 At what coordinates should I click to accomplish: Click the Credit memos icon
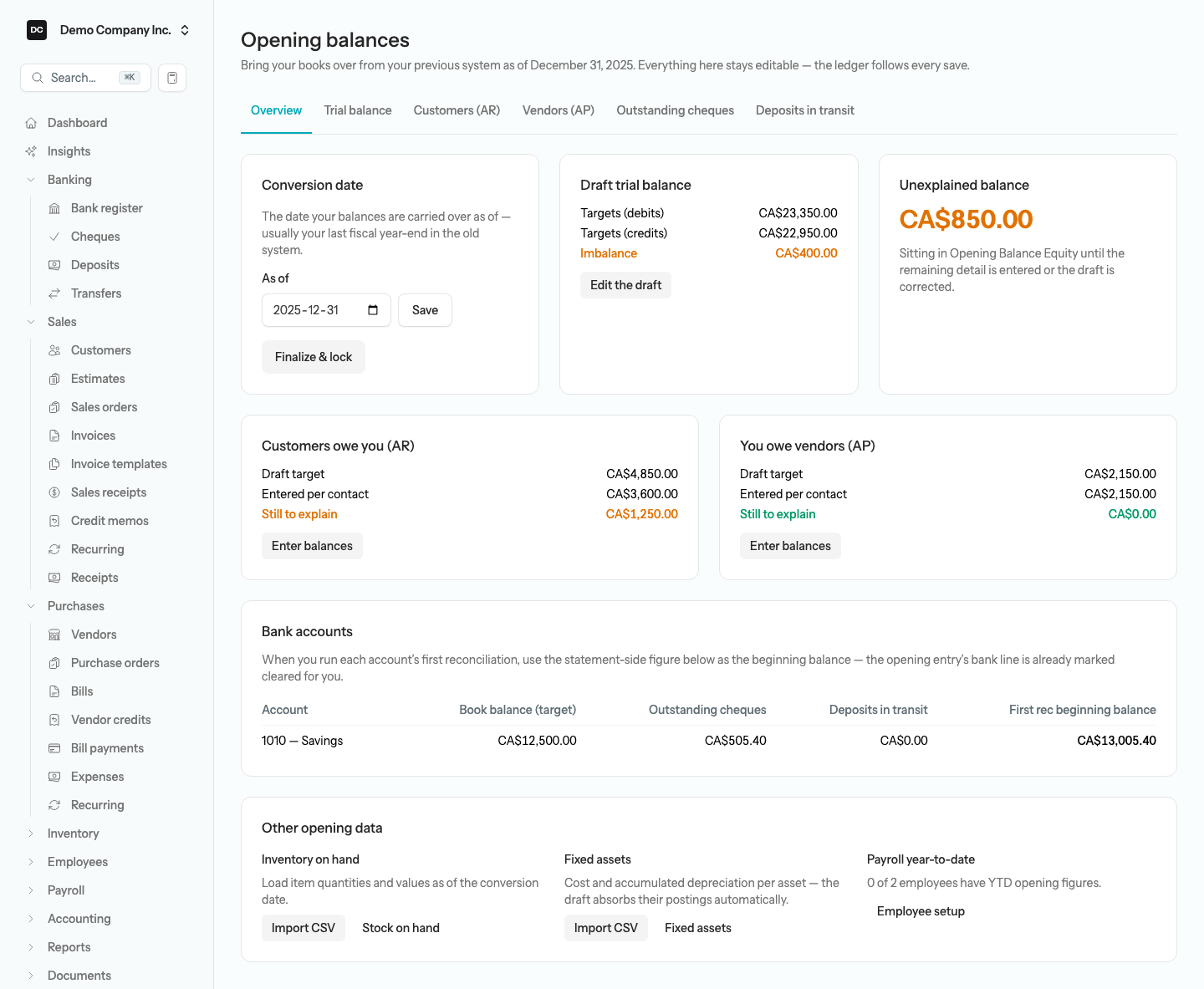point(54,521)
